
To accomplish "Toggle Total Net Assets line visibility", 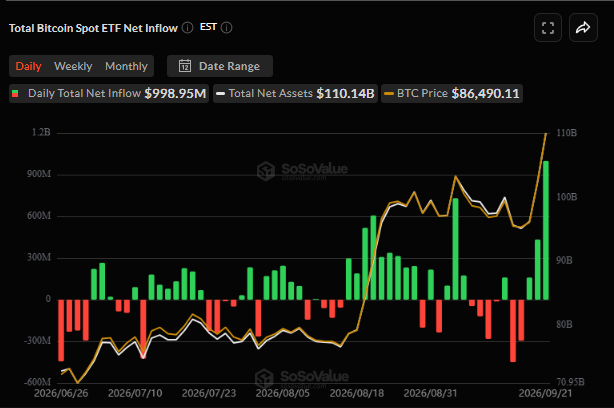I will (x=295, y=94).
